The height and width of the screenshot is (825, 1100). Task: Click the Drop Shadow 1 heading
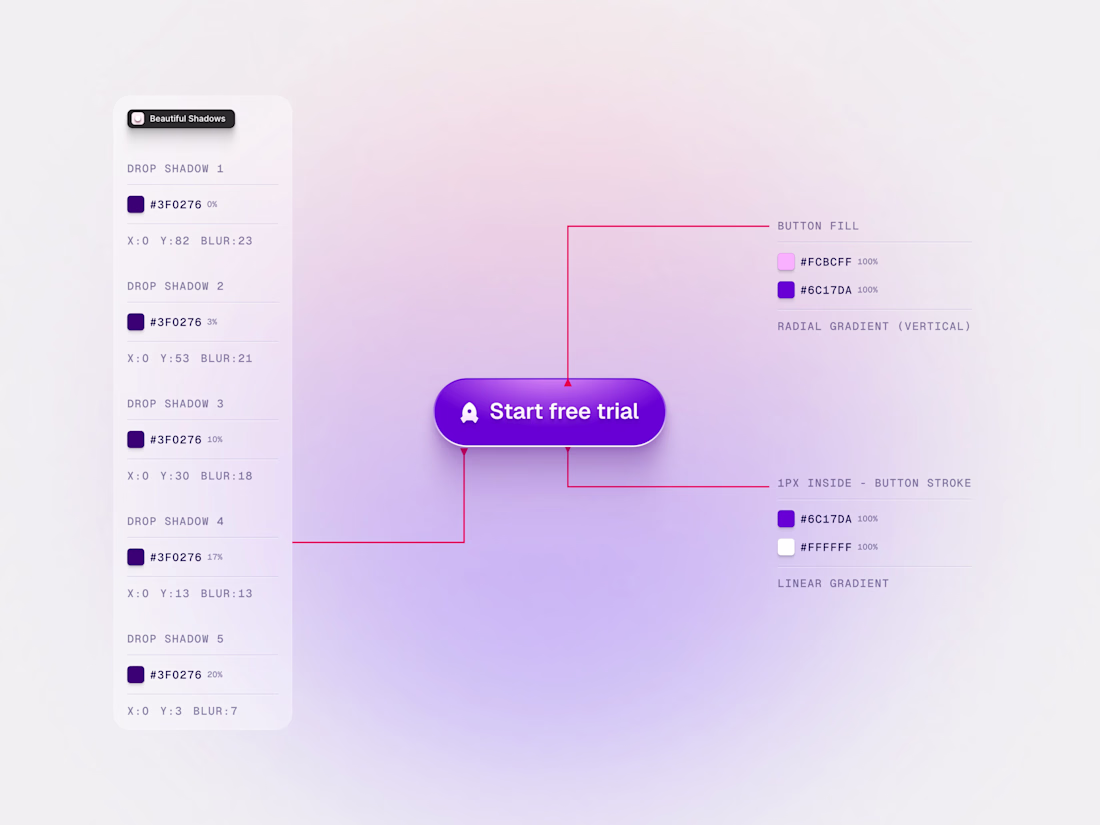pyautogui.click(x=175, y=168)
